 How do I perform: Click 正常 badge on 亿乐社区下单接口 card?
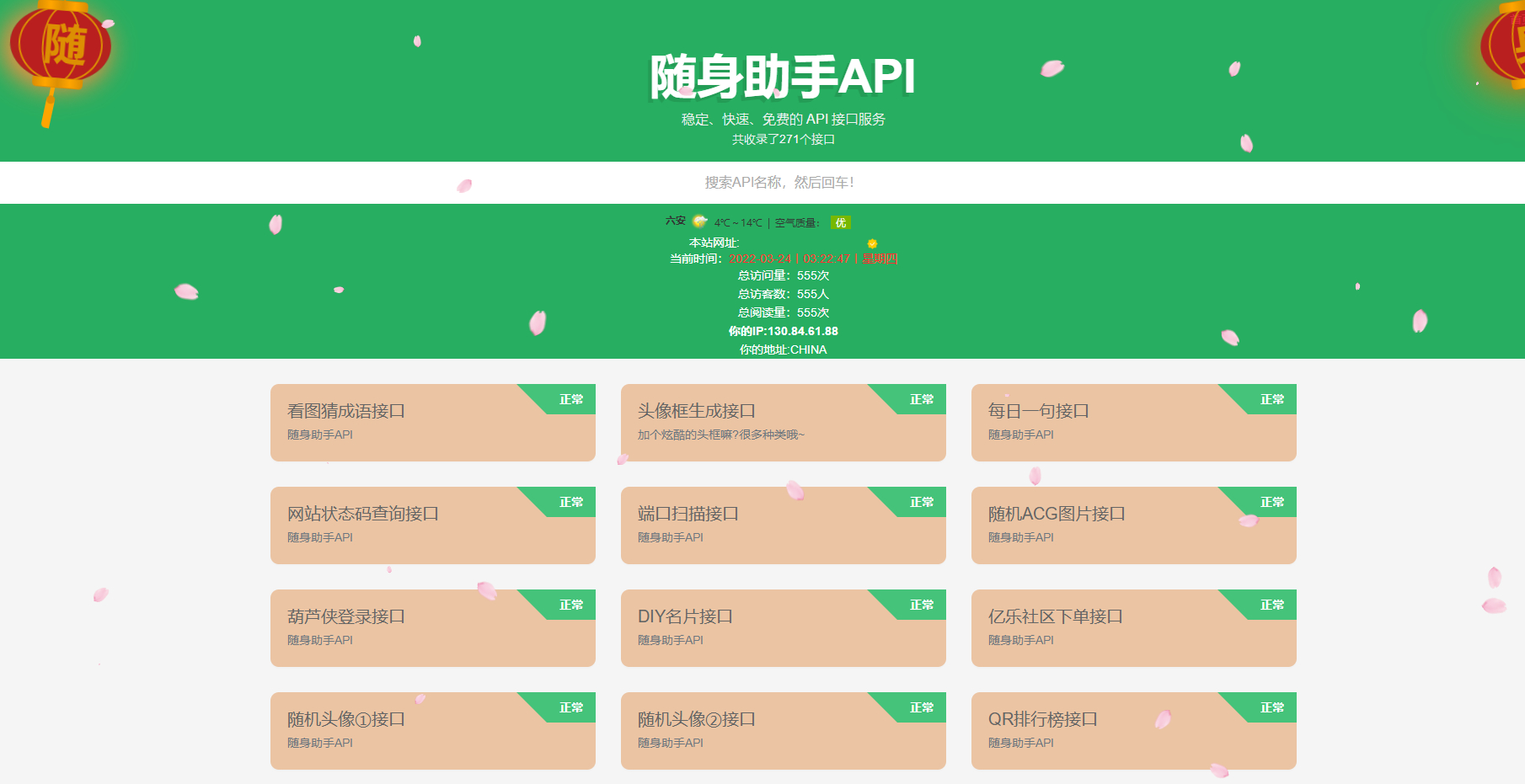click(x=1272, y=605)
